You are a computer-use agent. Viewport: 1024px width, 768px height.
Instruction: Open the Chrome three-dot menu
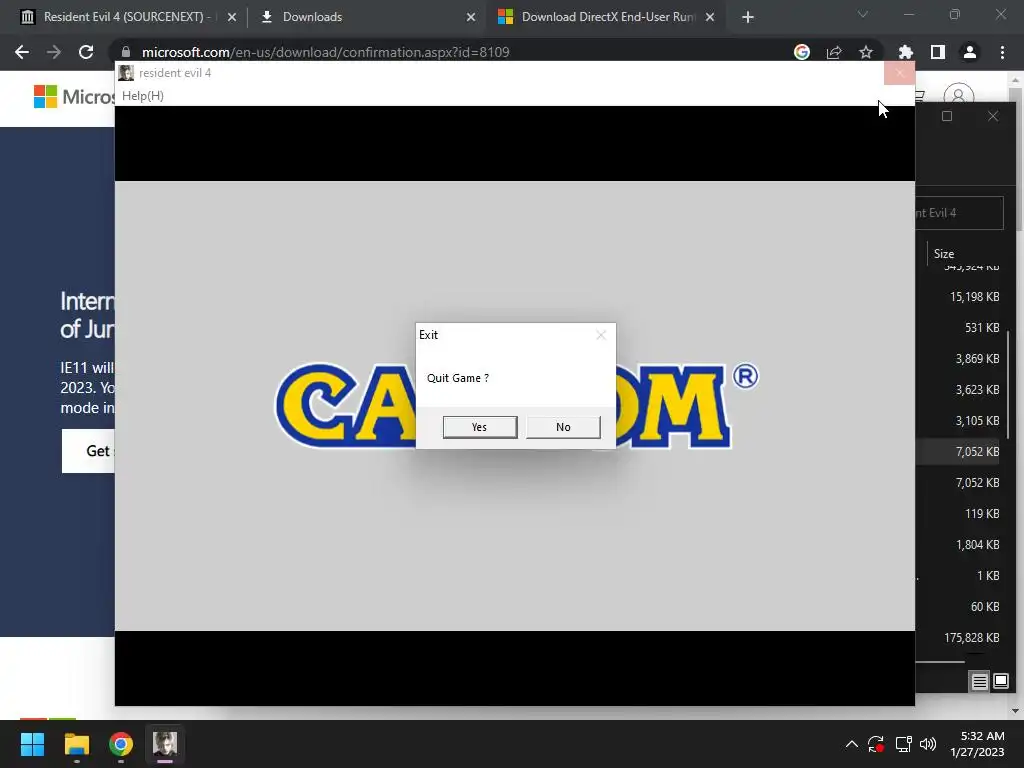(1002, 52)
